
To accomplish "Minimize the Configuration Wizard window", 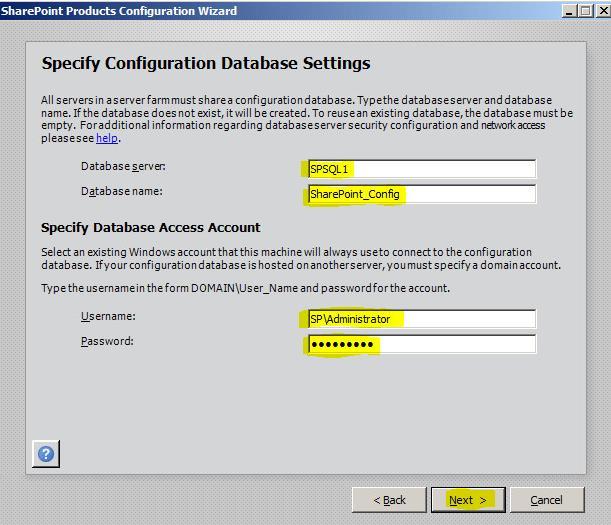I will 569,11.
